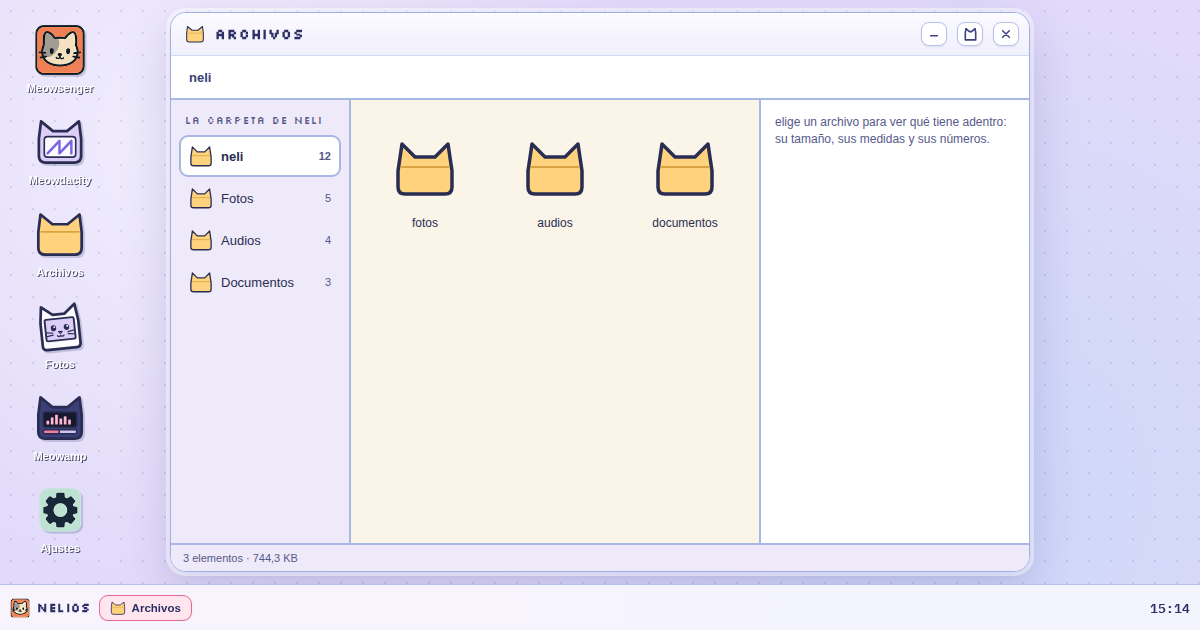The image size is (1200, 630).
Task: Open the Fotos app desktop icon
Action: (x=60, y=335)
